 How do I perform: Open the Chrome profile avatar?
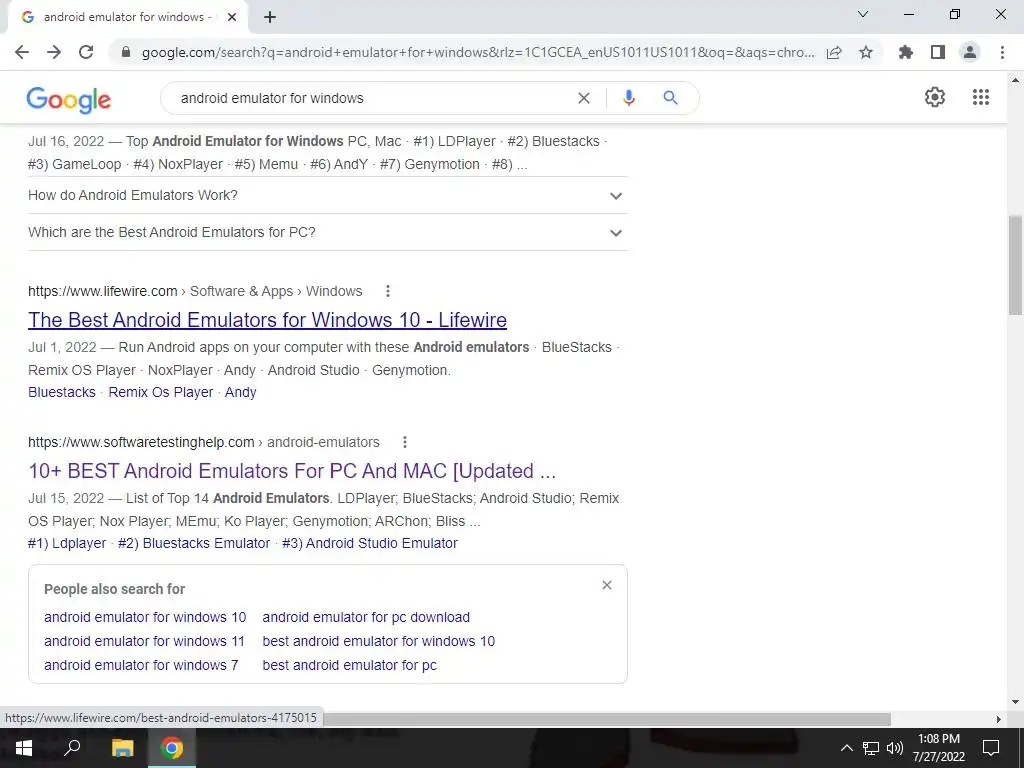[x=970, y=52]
